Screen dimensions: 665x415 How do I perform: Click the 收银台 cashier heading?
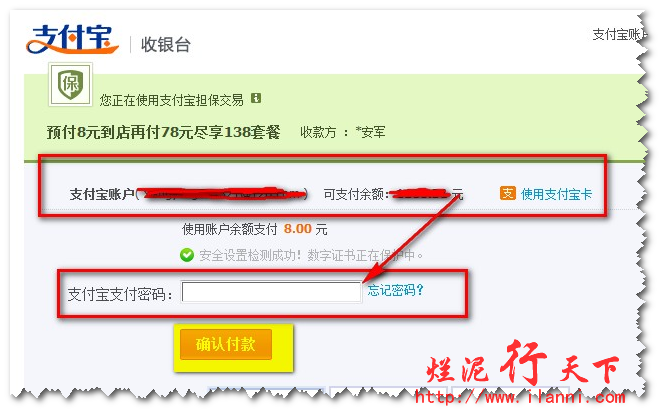pos(165,45)
